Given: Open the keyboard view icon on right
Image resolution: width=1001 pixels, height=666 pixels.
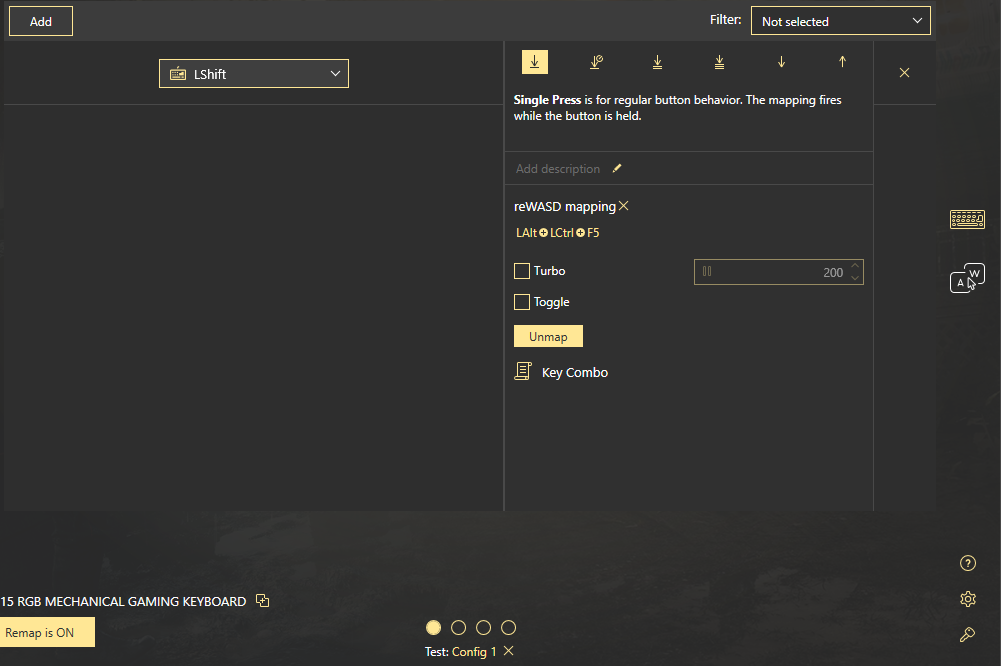Looking at the screenshot, I should [967, 219].
